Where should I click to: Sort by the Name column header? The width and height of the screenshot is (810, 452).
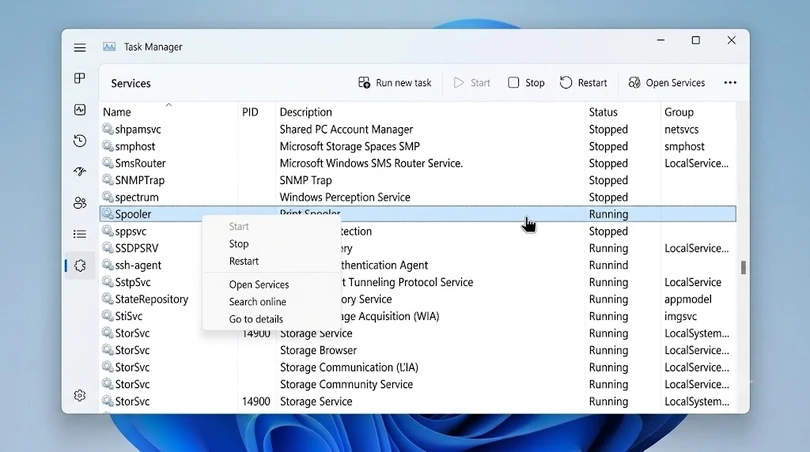pyautogui.click(x=117, y=112)
